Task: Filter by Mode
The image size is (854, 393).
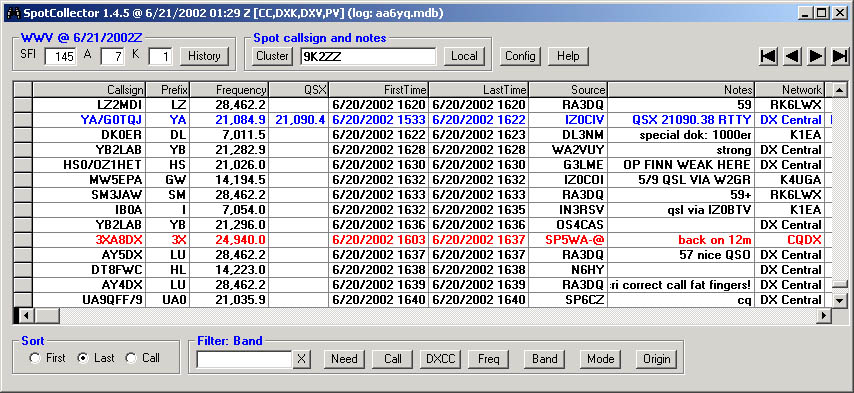Action: (601, 358)
